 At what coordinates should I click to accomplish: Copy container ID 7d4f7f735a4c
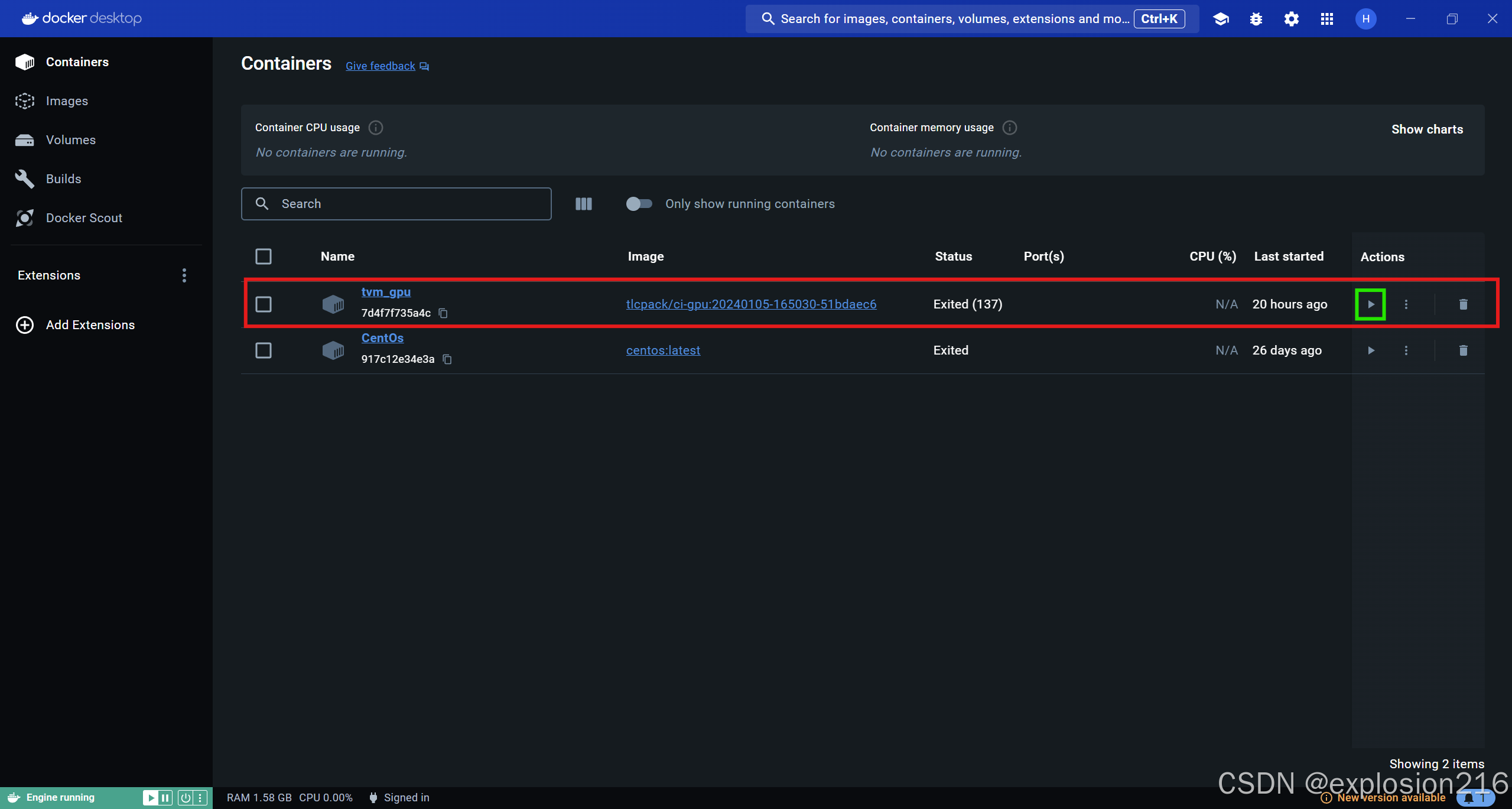pyautogui.click(x=443, y=313)
